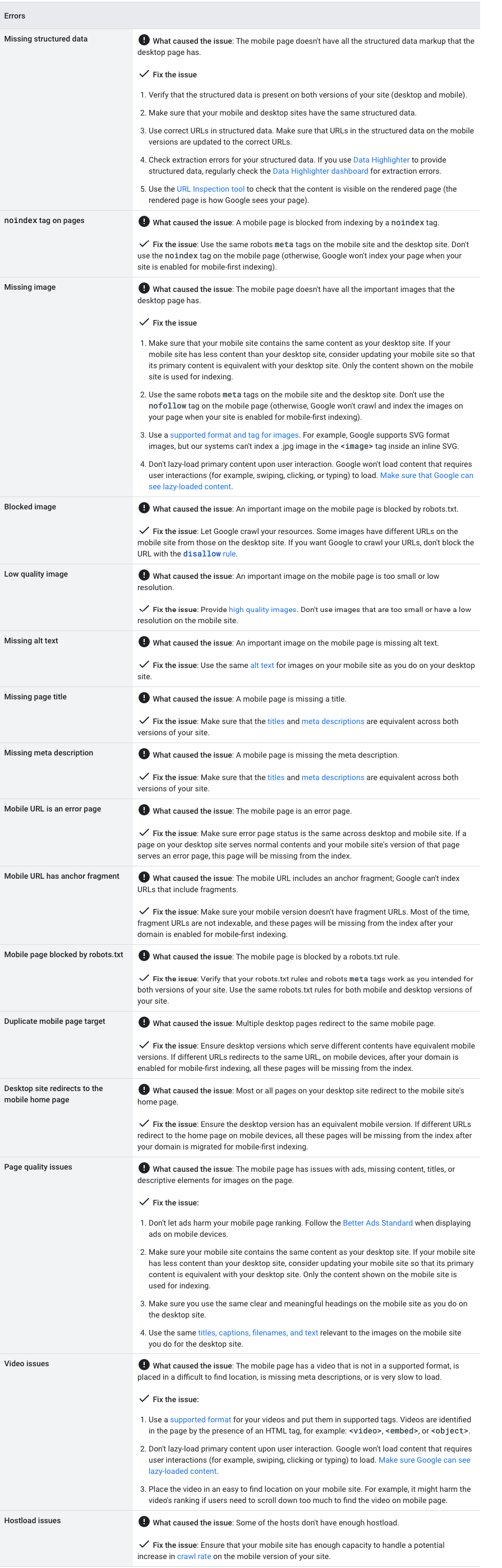
Task: Open the Better Ads Standard link
Action: pos(377,1223)
